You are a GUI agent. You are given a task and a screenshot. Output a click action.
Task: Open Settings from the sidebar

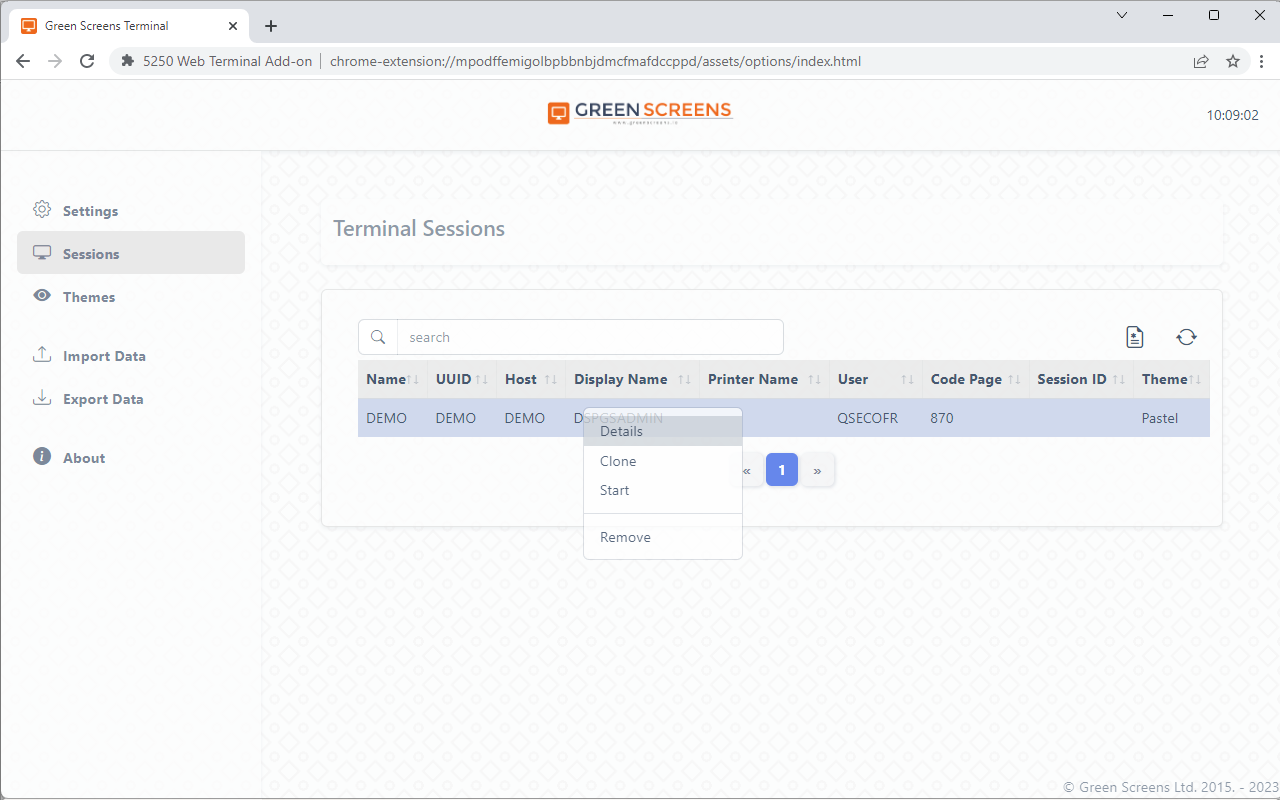(x=90, y=211)
